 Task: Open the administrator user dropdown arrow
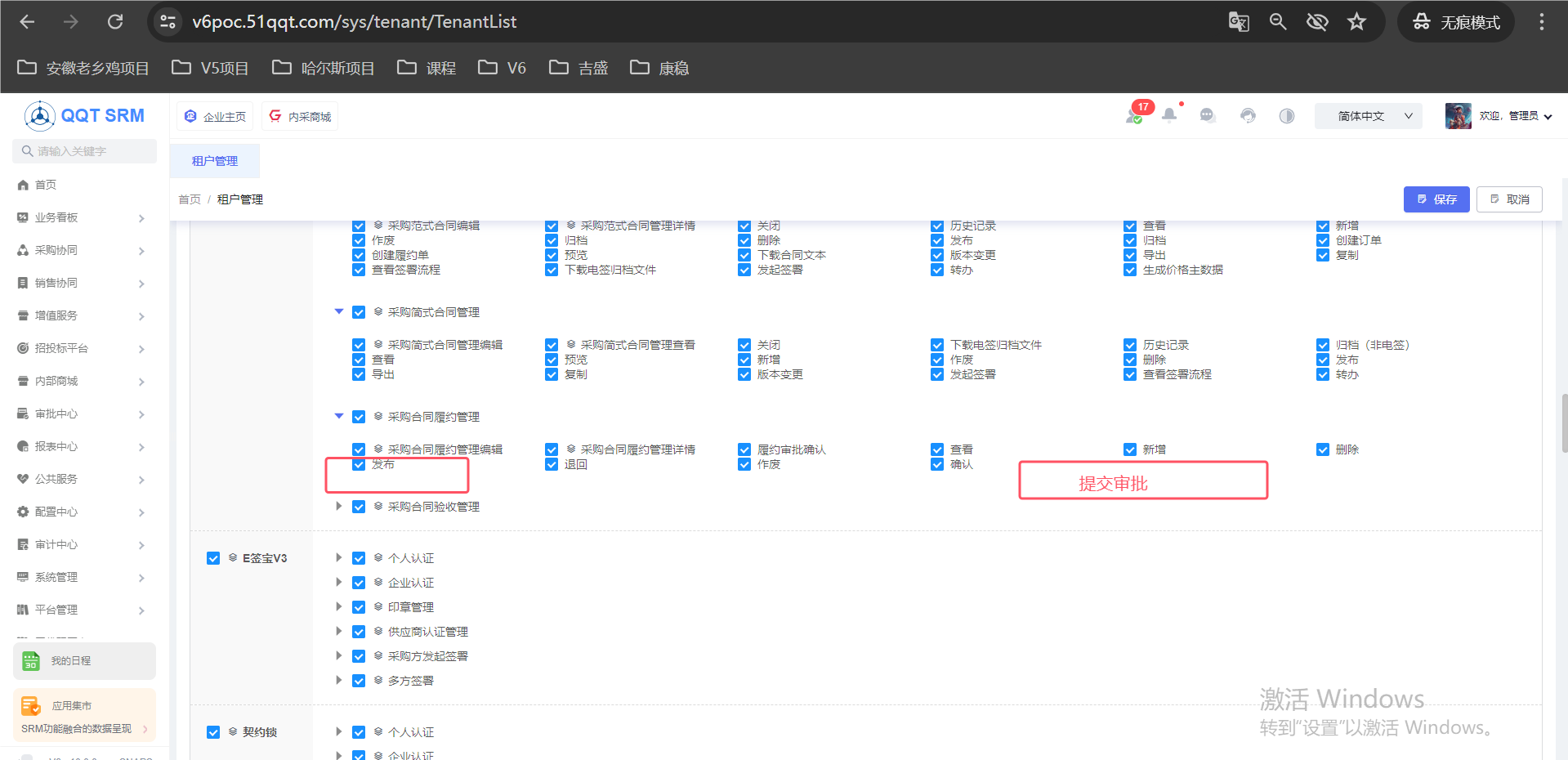(1548, 117)
